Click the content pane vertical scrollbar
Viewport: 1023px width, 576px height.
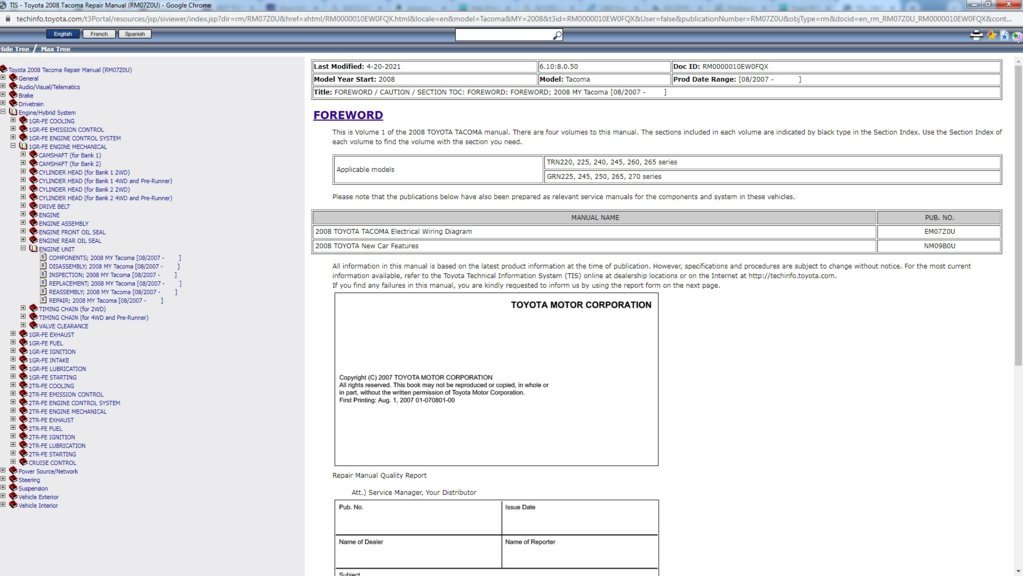click(1018, 215)
